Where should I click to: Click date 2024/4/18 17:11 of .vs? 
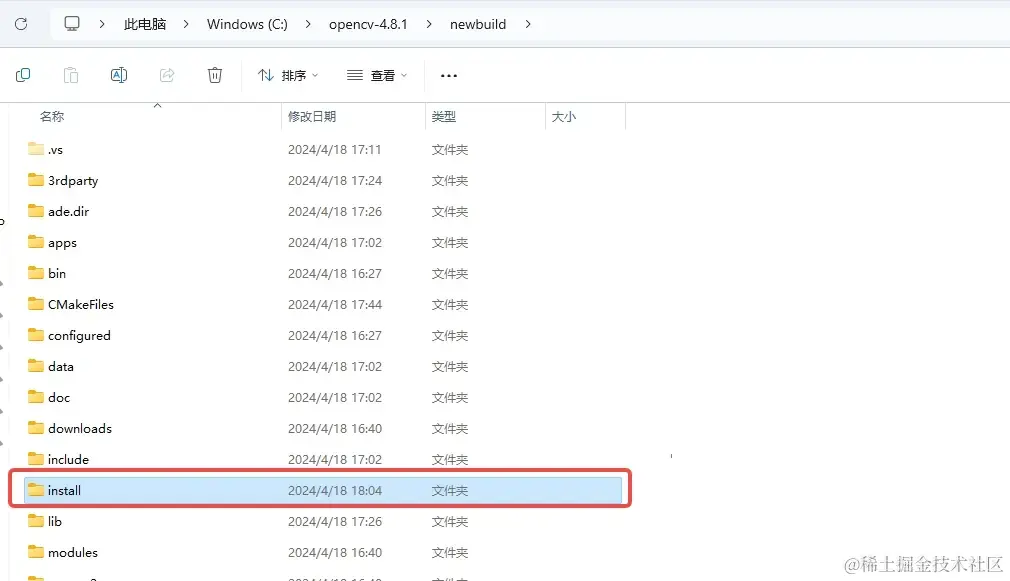pyautogui.click(x=334, y=149)
